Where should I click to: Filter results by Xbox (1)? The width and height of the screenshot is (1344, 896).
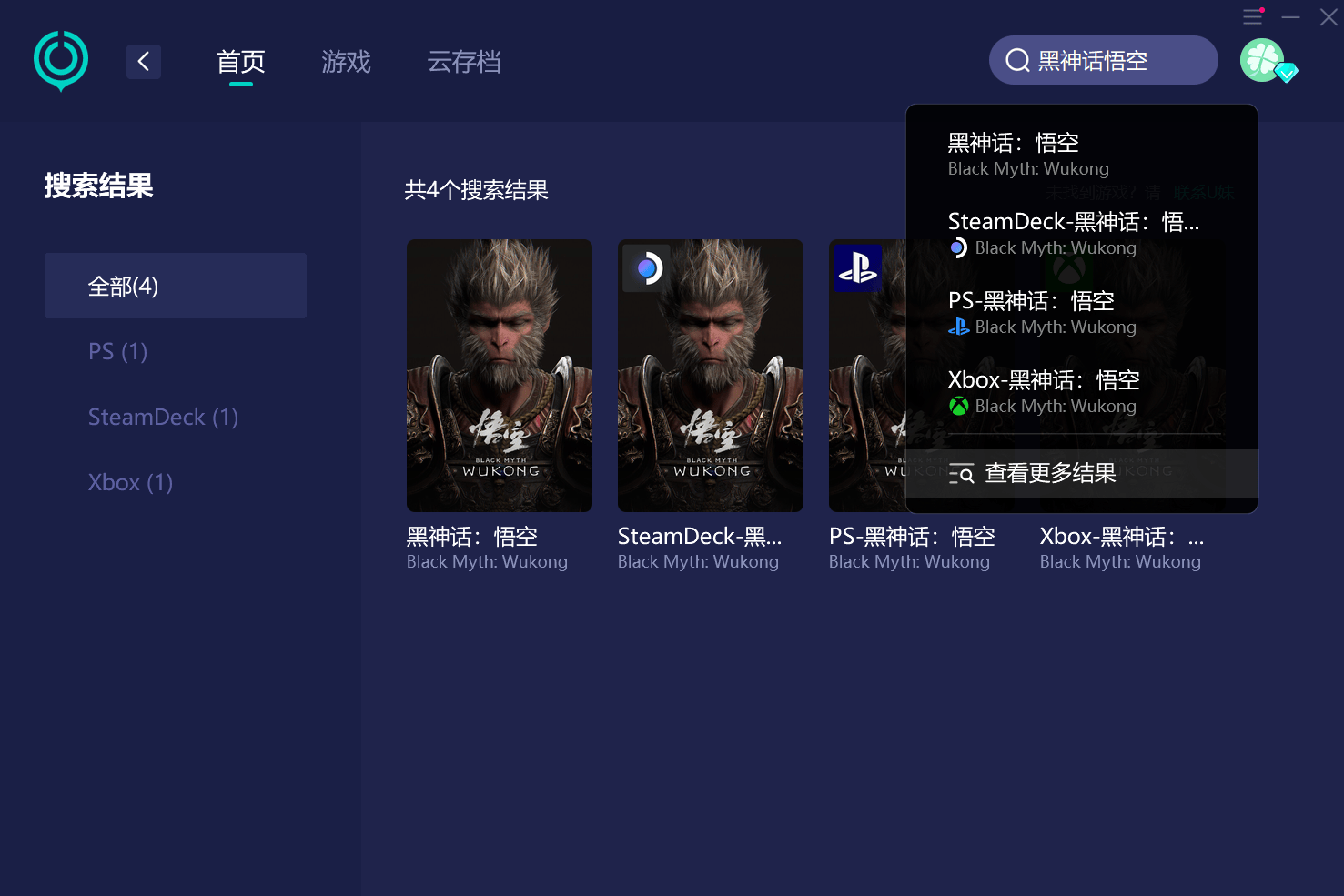click(131, 482)
